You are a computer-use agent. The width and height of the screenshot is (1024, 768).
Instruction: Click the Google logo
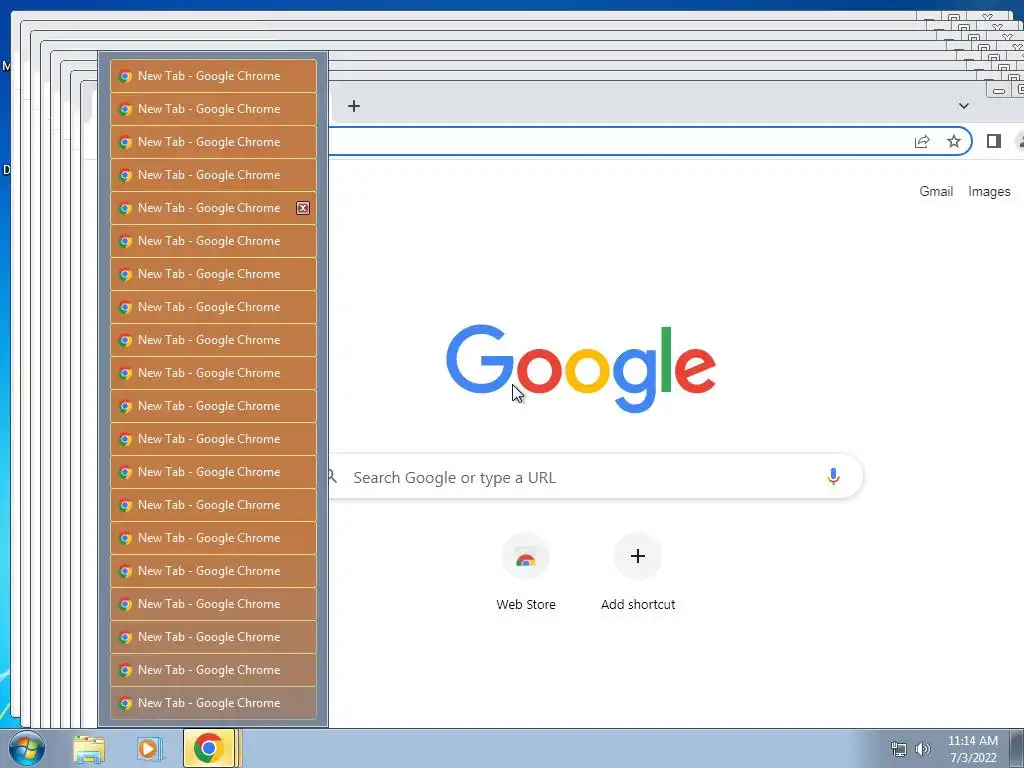[581, 368]
